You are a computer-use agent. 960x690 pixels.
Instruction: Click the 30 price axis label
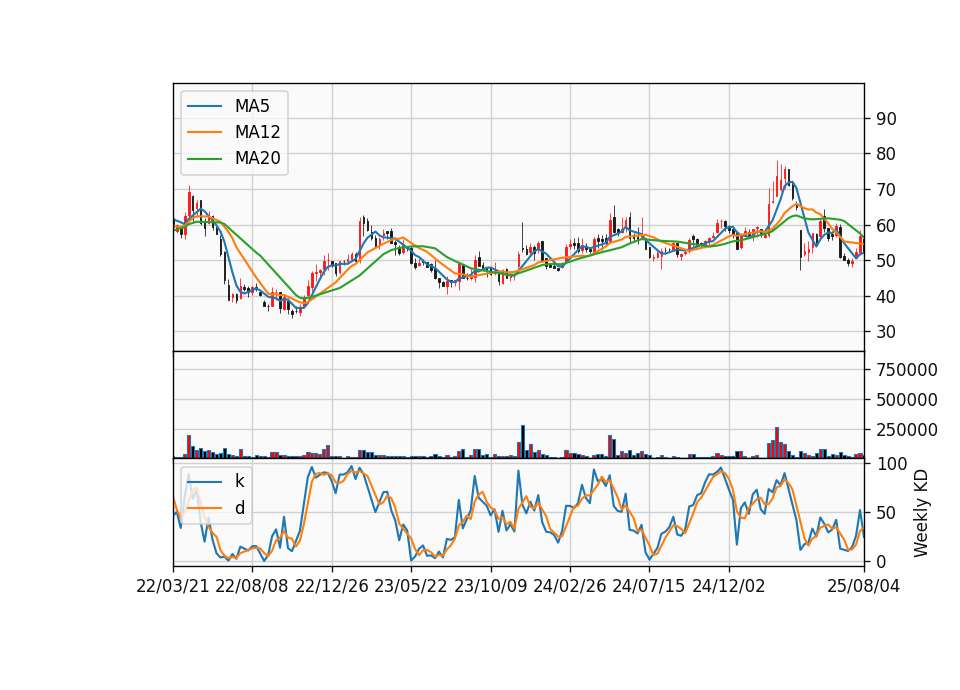click(886, 332)
